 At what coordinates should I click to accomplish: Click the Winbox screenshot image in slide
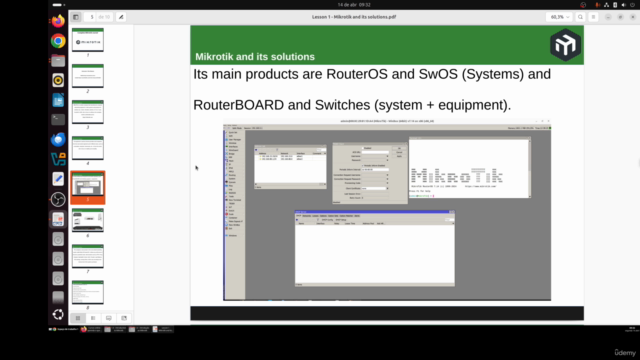(387, 210)
